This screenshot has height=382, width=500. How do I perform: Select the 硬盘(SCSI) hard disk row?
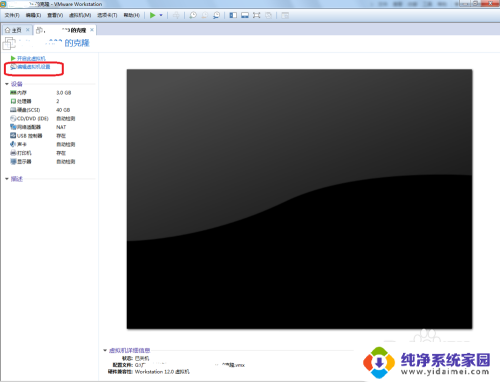point(43,110)
